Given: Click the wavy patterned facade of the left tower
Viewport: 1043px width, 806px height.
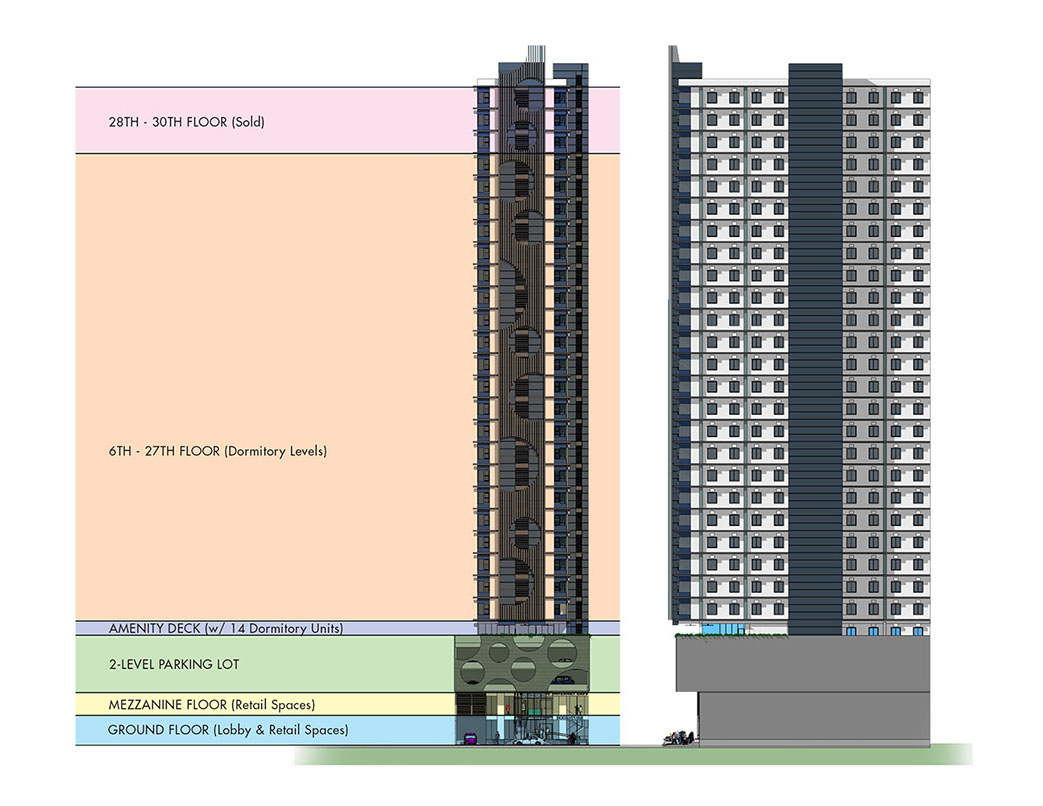Looking at the screenshot, I should pos(522,350).
